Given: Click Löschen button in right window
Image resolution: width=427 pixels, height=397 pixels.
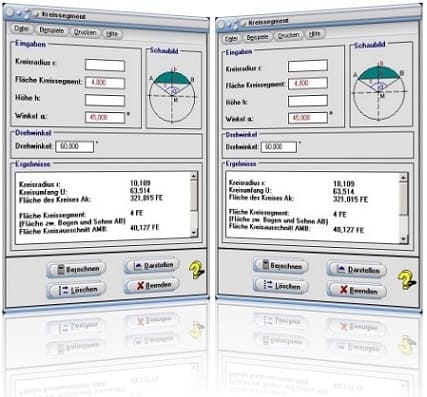Looking at the screenshot, I should pos(281,286).
